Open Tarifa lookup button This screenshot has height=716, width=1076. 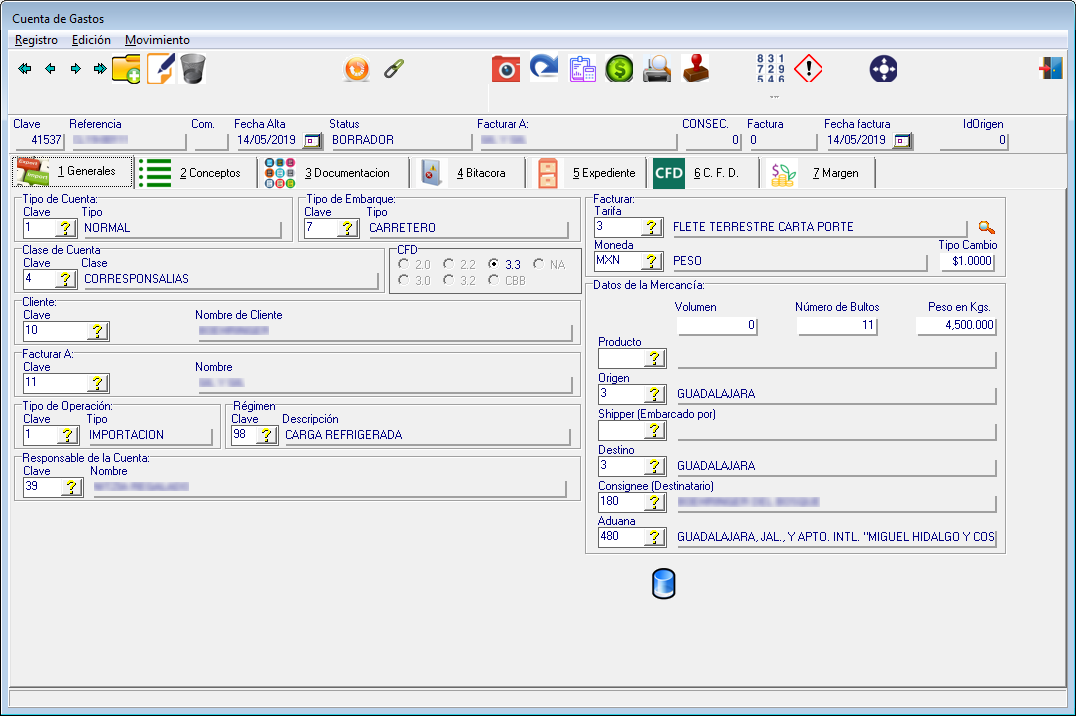652,227
